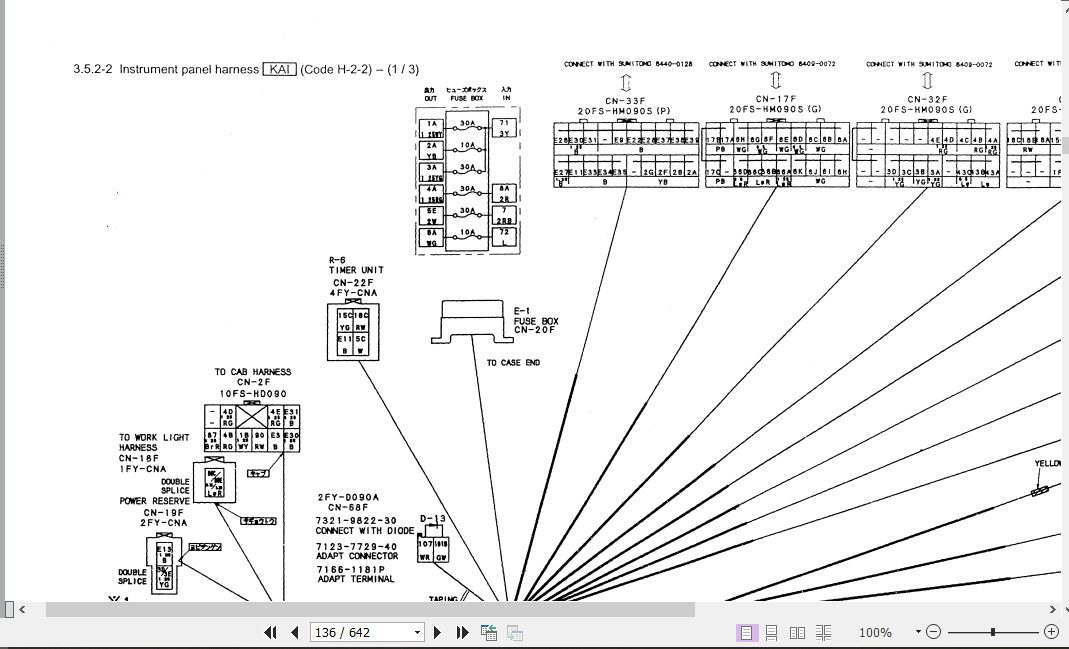Image resolution: width=1069 pixels, height=649 pixels.
Task: Select continuous scrolling view mode
Action: (x=772, y=633)
